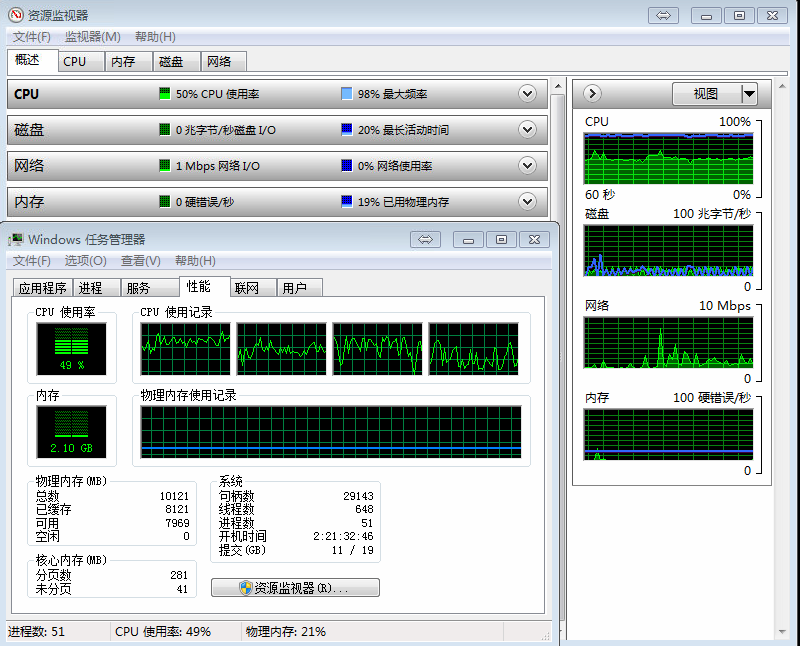Click the second CPU 使用记录 core graph
Screen dimensions: 800x646
(281, 349)
